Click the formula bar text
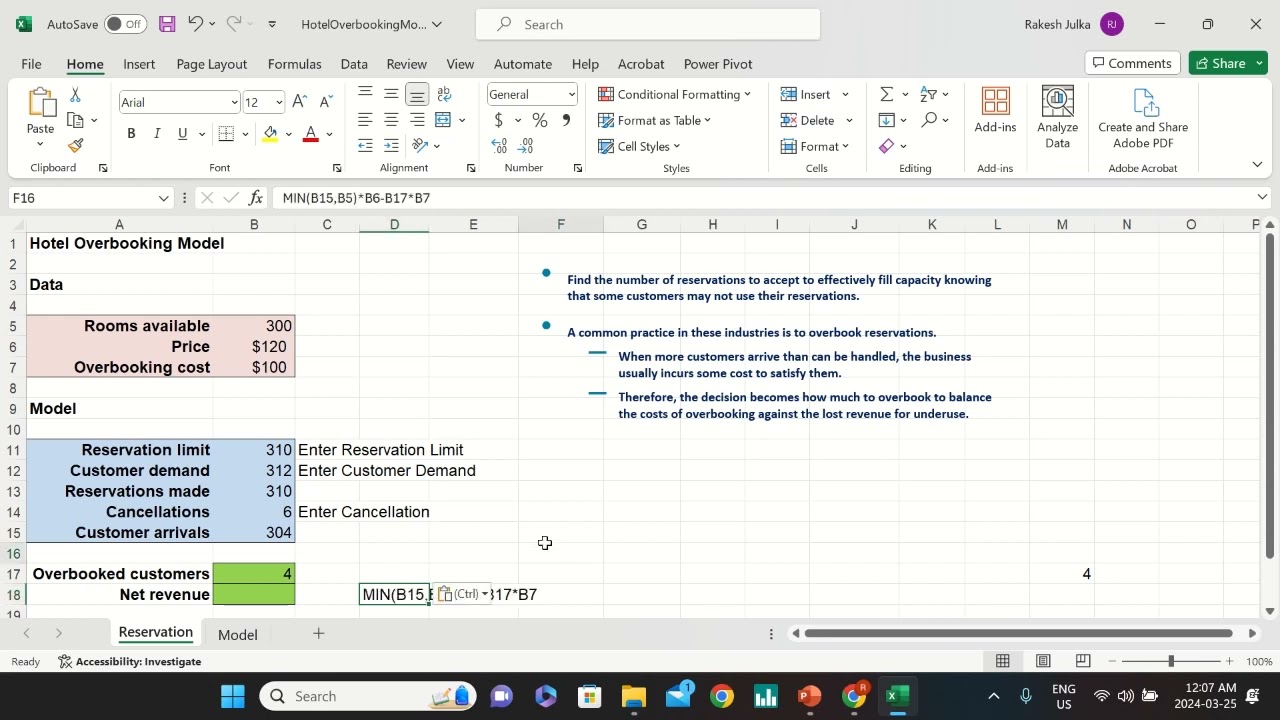This screenshot has width=1280, height=720. (356, 198)
